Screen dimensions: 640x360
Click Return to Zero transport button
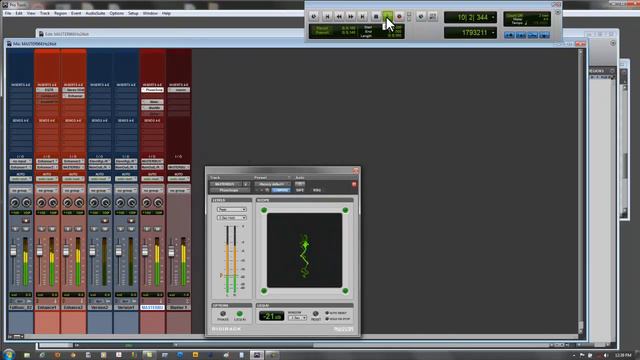click(327, 16)
